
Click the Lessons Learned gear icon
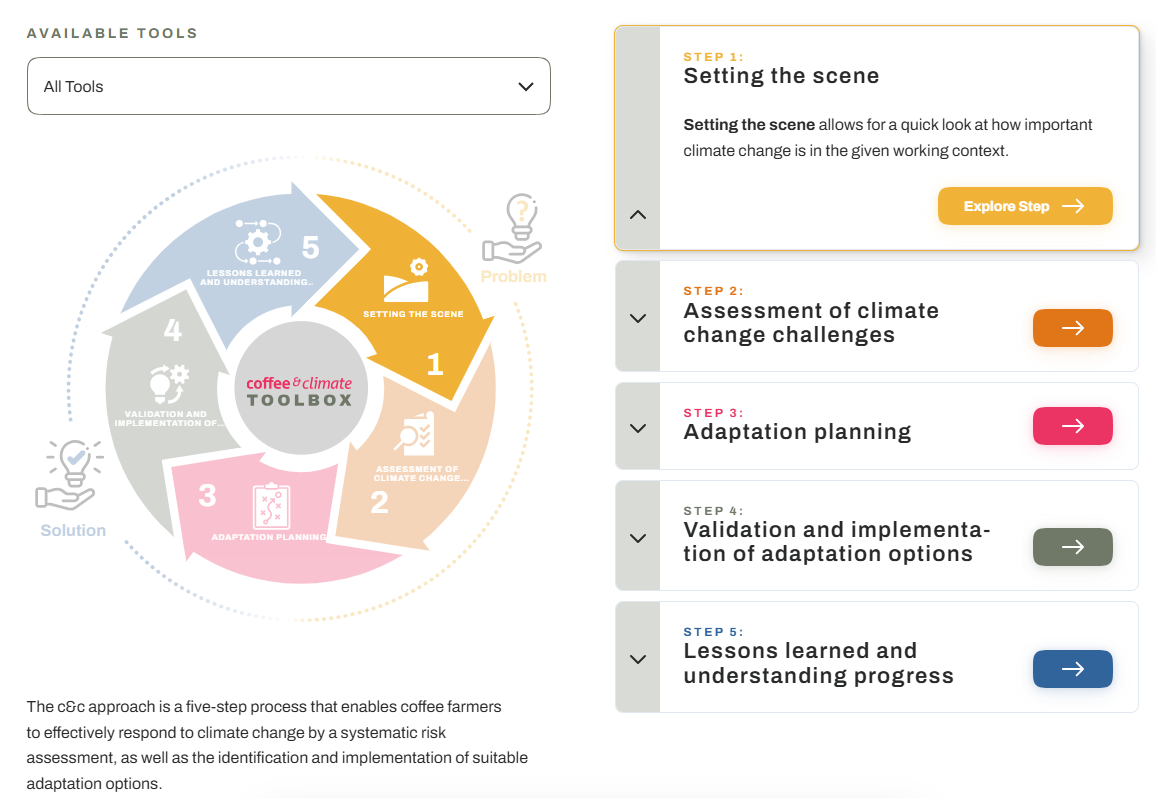(257, 241)
